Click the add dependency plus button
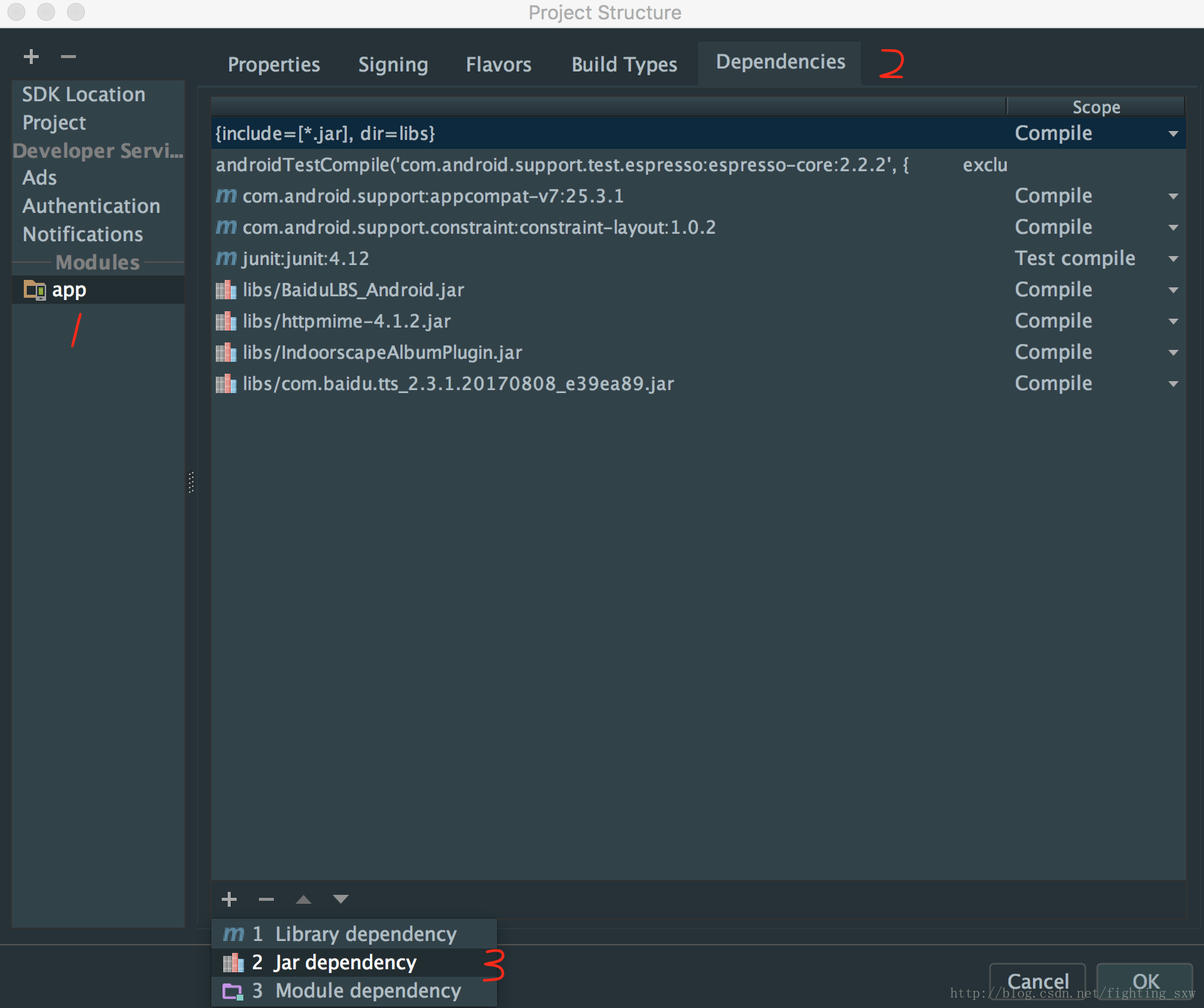The width and height of the screenshot is (1204, 1008). click(229, 899)
